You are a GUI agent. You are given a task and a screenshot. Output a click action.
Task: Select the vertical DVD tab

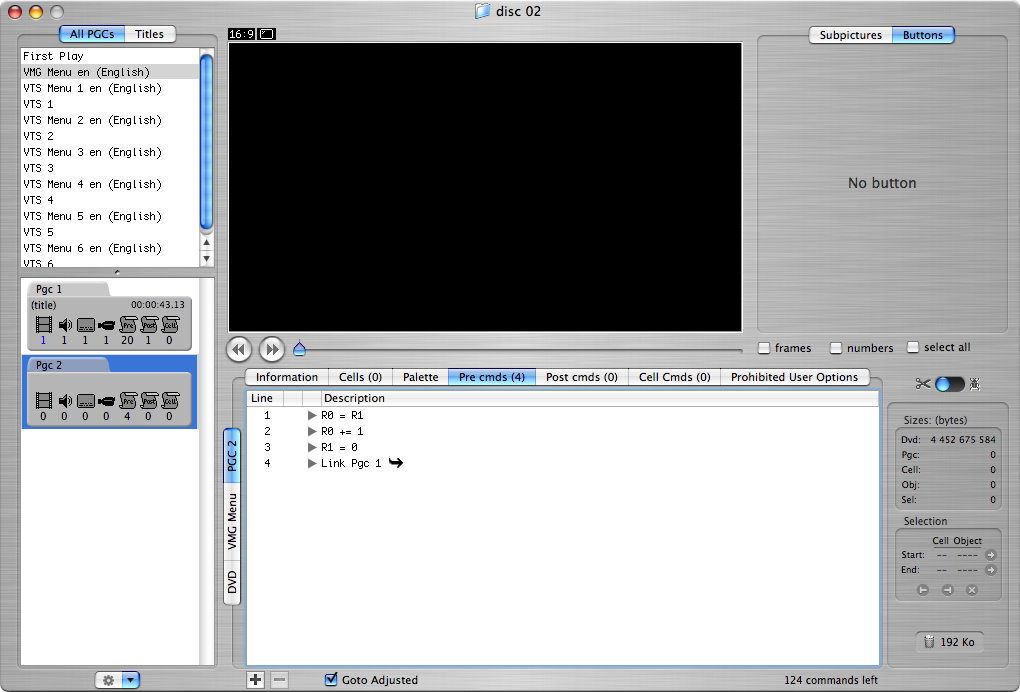232,582
